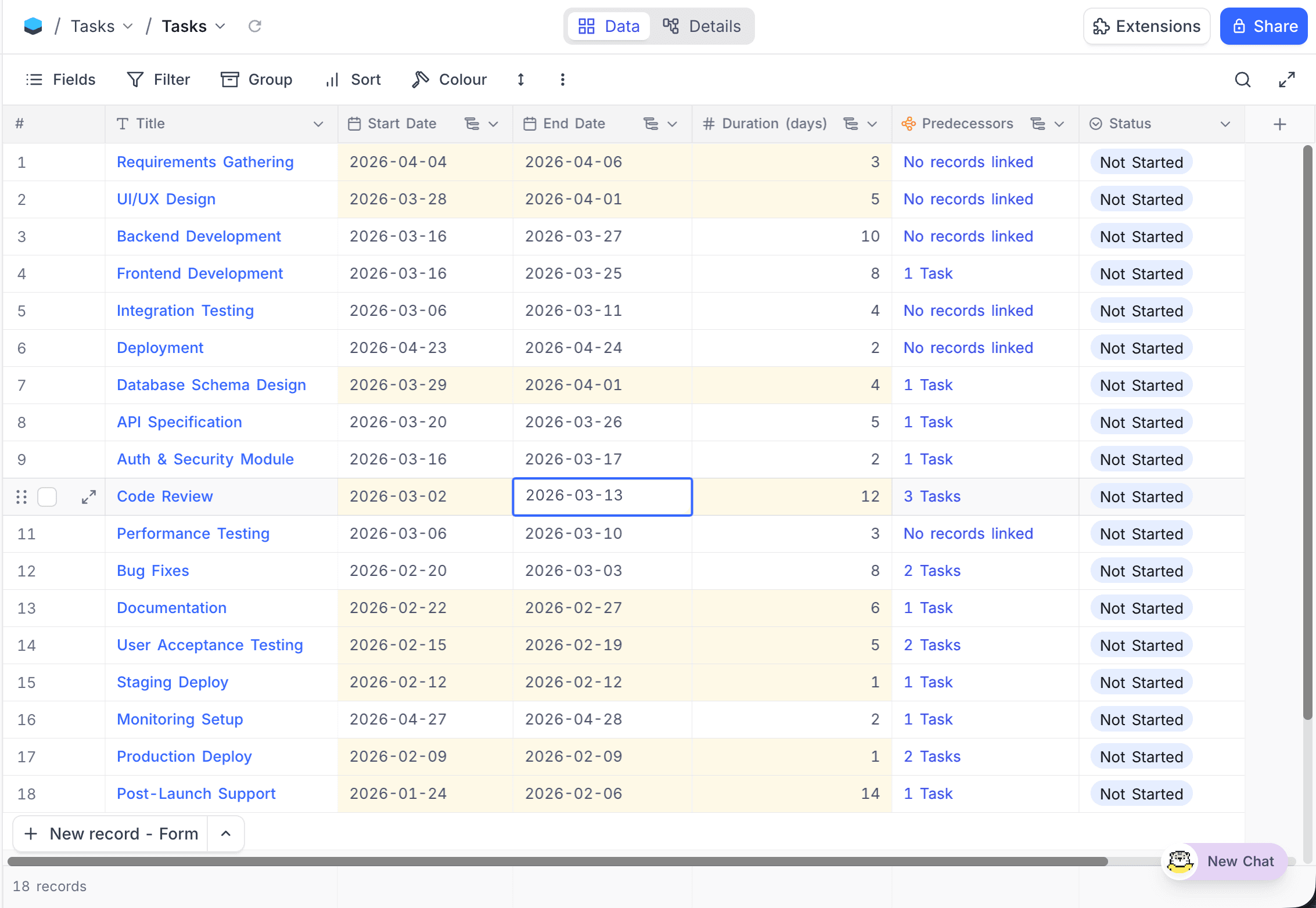Select the Code Review row checkbox

tap(46, 497)
